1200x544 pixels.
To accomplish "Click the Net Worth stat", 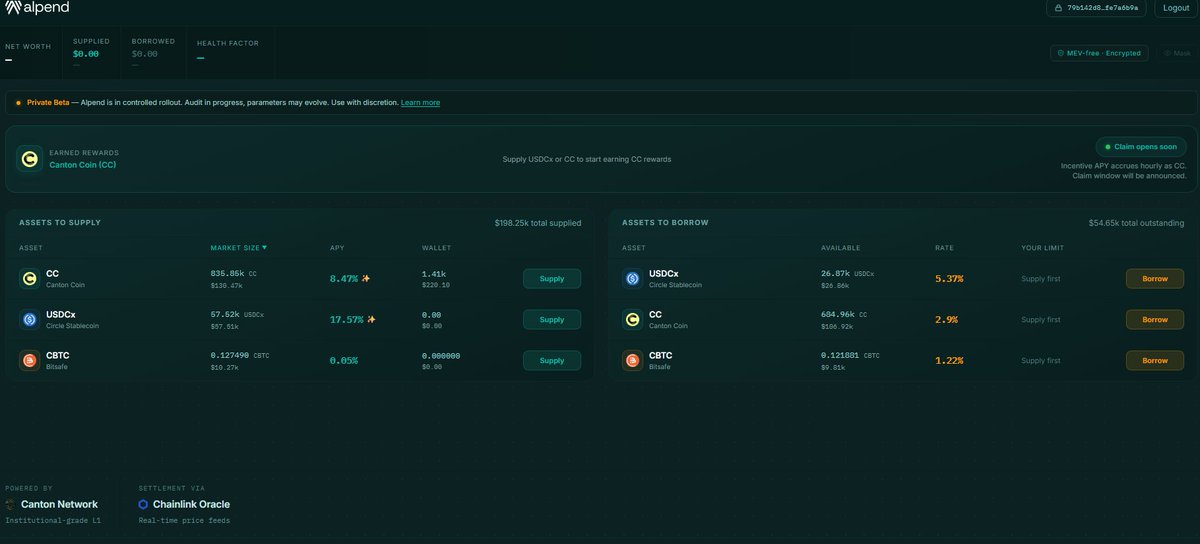I will [x=28, y=52].
